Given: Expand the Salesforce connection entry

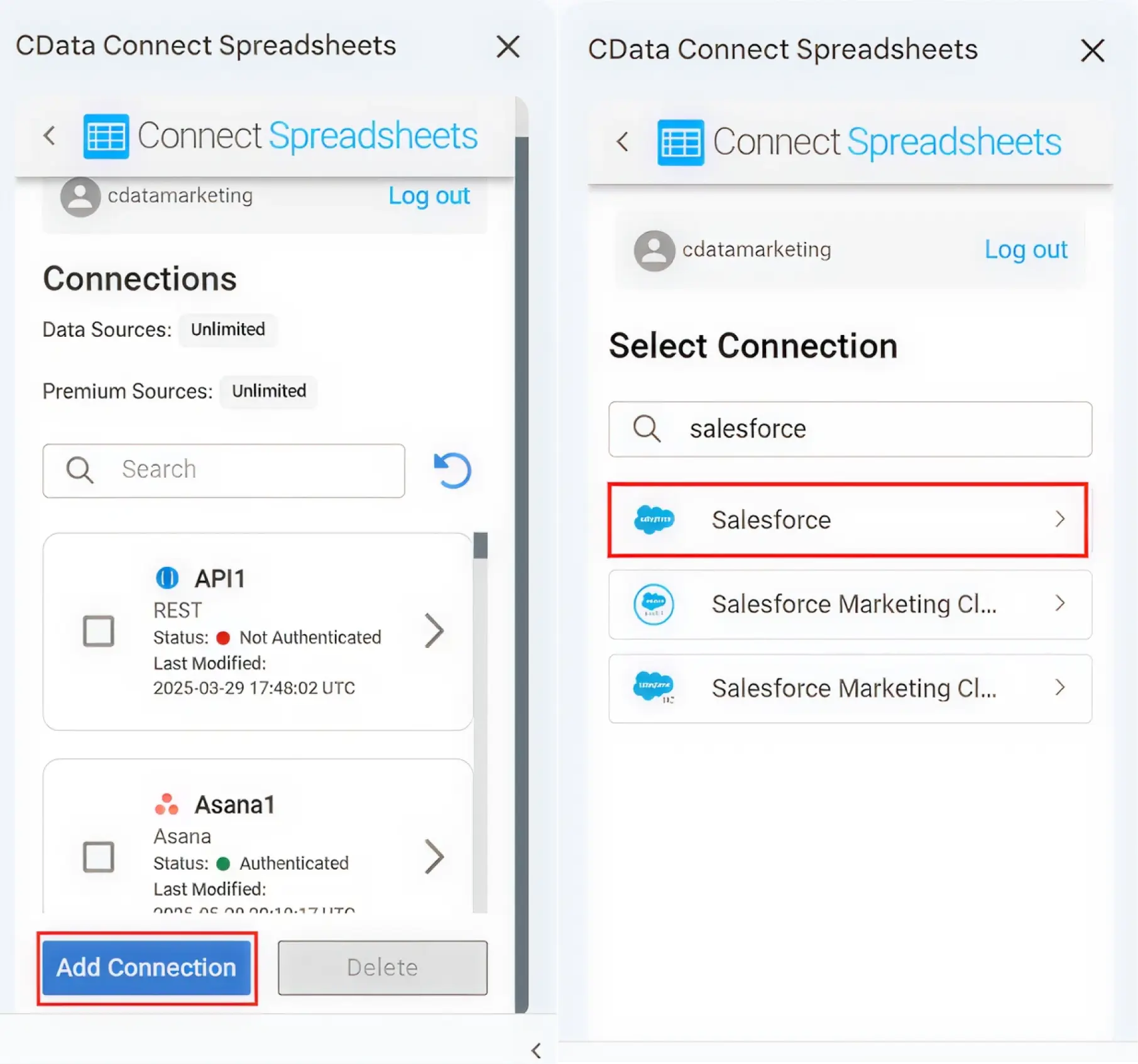Looking at the screenshot, I should (x=1059, y=520).
